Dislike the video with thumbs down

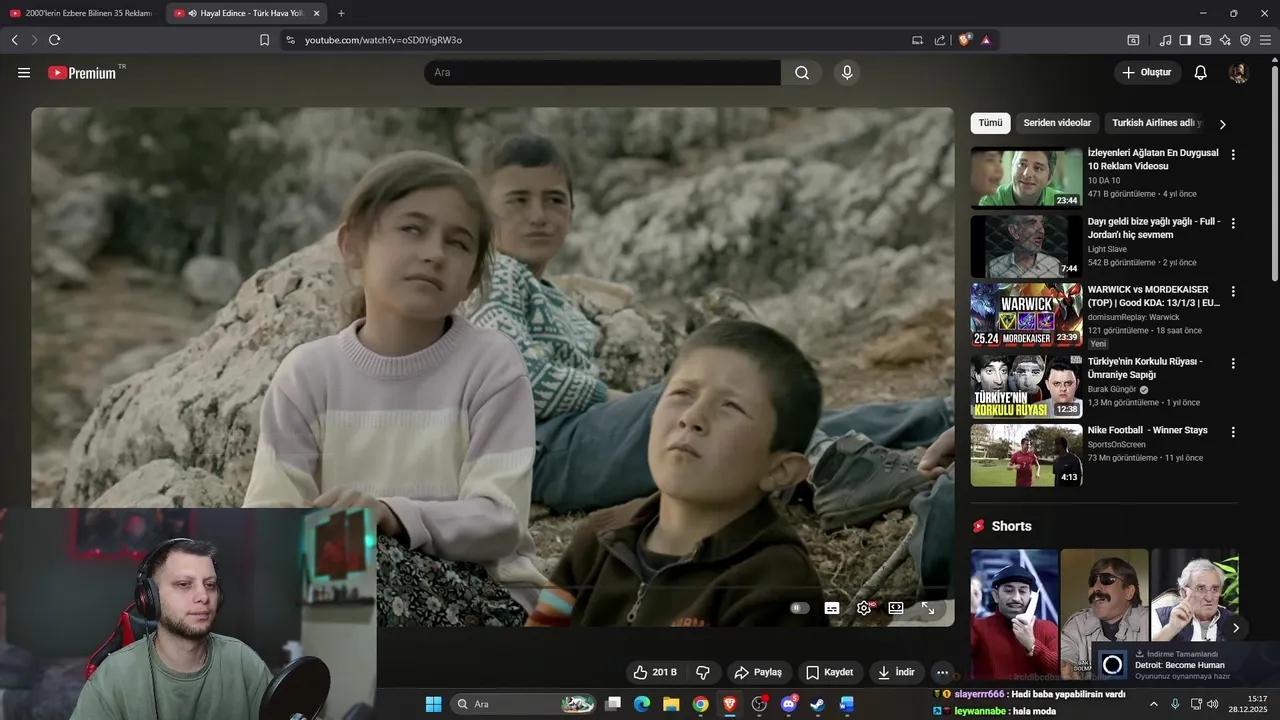[703, 672]
